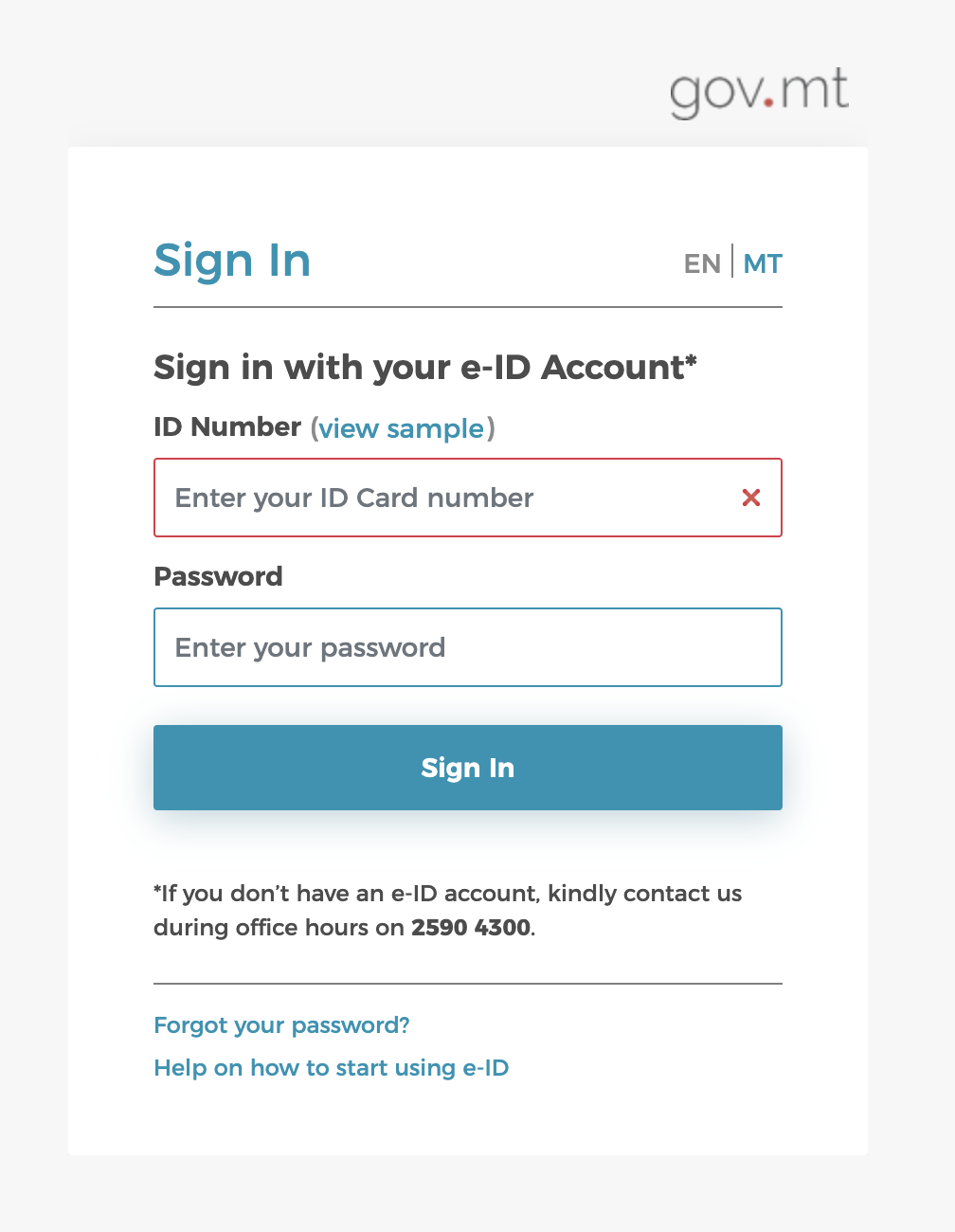Click the divider between EN and MT
This screenshot has width=955, height=1232.
(x=732, y=262)
